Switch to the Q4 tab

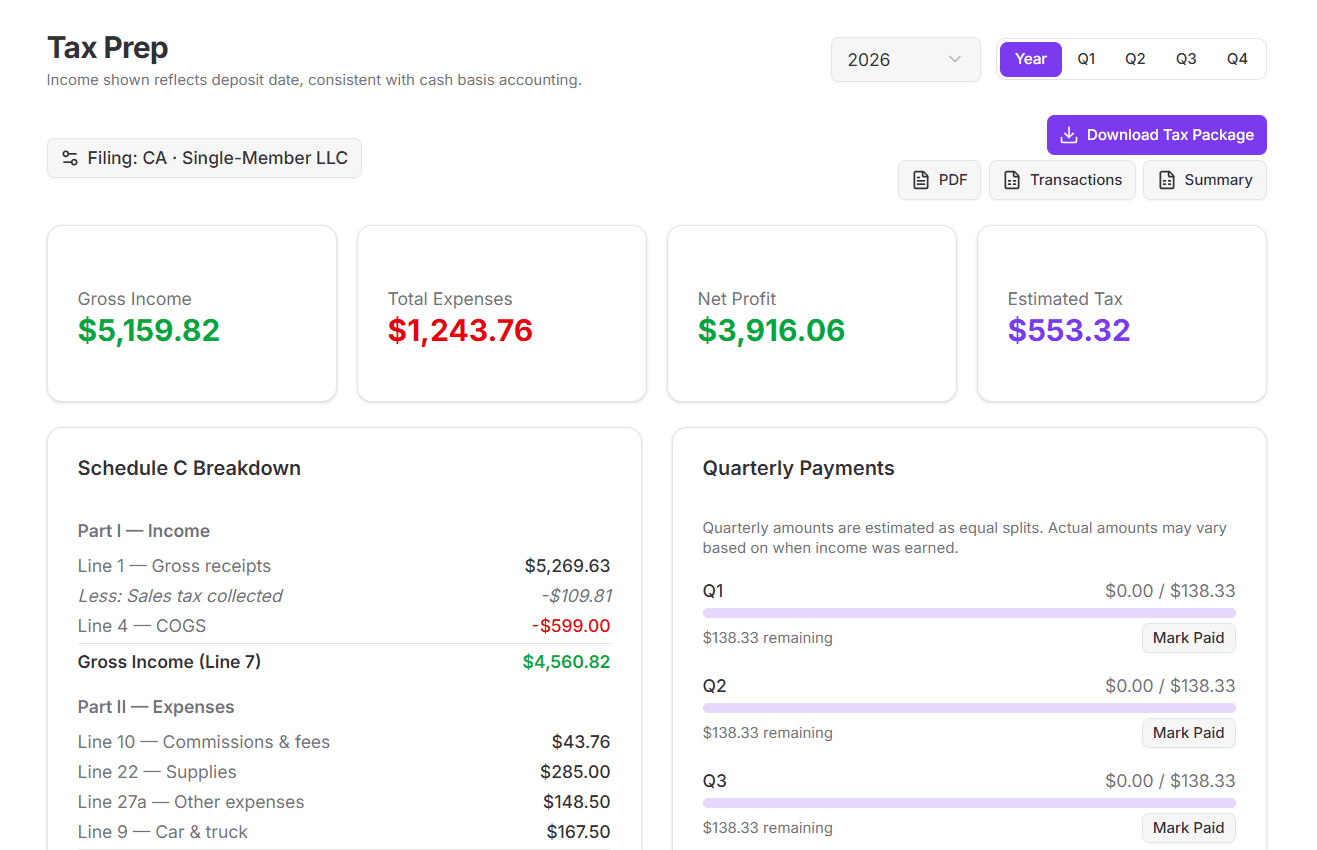pyautogui.click(x=1237, y=58)
